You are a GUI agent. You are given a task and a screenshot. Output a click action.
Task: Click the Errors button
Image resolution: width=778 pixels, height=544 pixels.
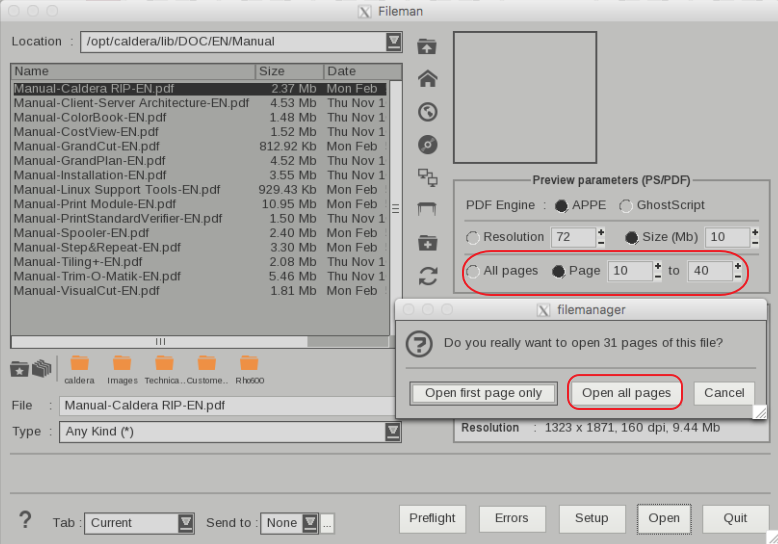(512, 519)
